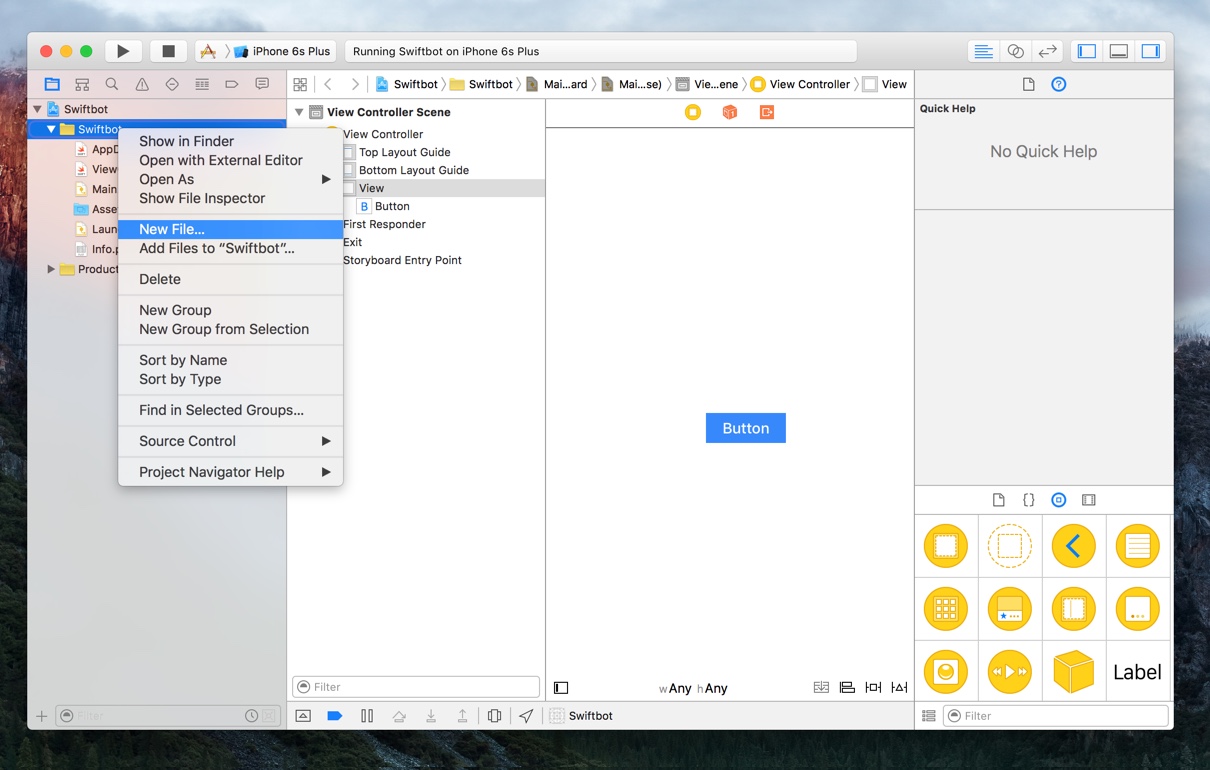Collapse the Swiftbot project disclosure triangle
Viewport: 1210px width, 770px height.
pos(37,109)
